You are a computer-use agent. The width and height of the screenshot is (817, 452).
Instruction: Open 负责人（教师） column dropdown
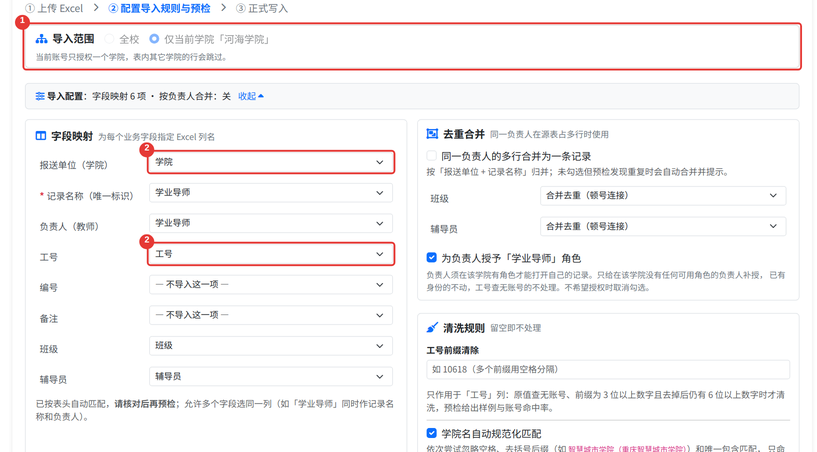(271, 223)
